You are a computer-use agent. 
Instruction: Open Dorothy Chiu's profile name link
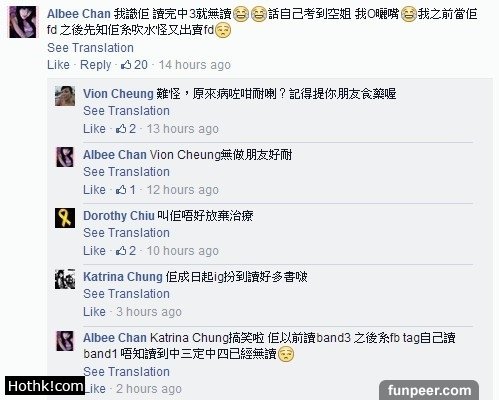[119, 216]
